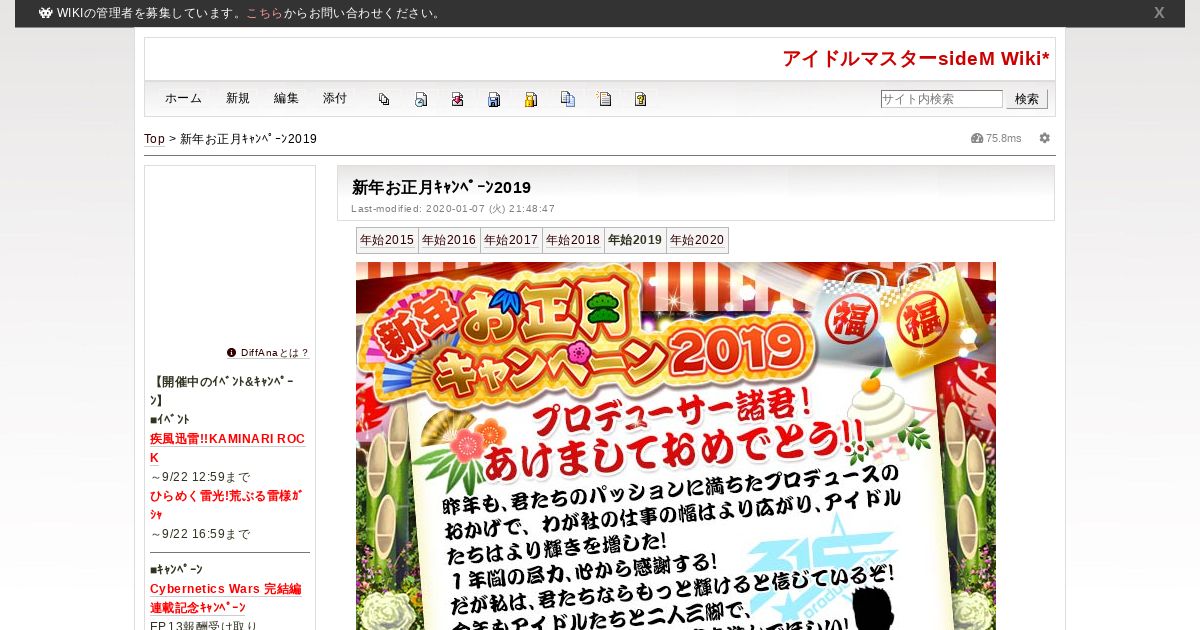Click the question mark help icon

click(641, 99)
